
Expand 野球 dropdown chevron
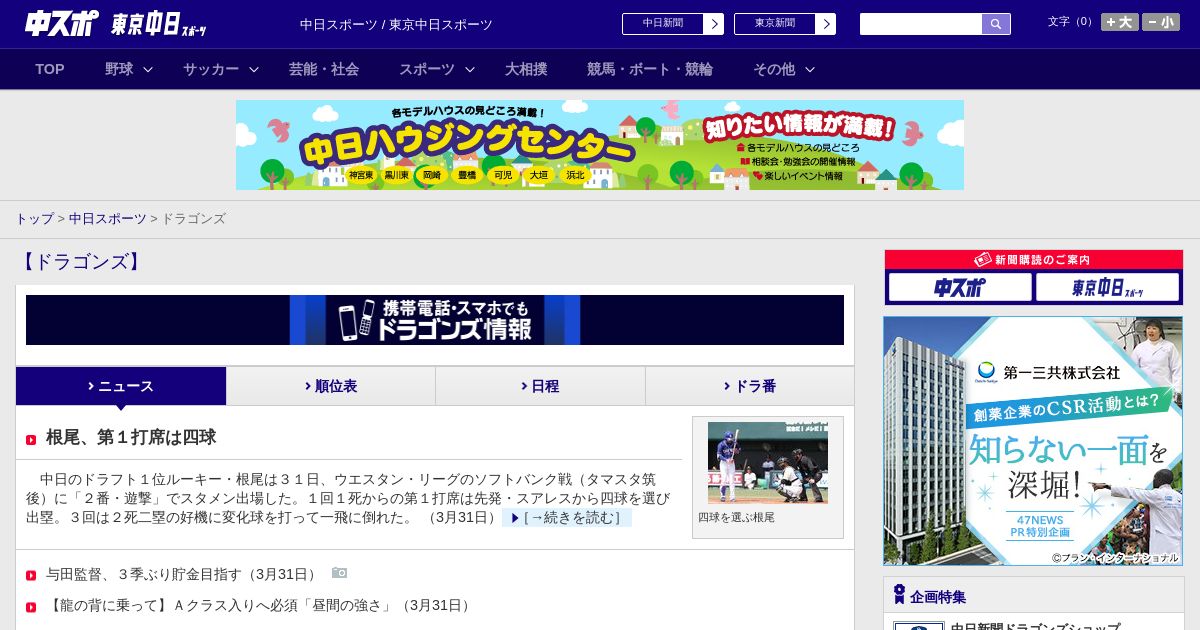coord(148,69)
